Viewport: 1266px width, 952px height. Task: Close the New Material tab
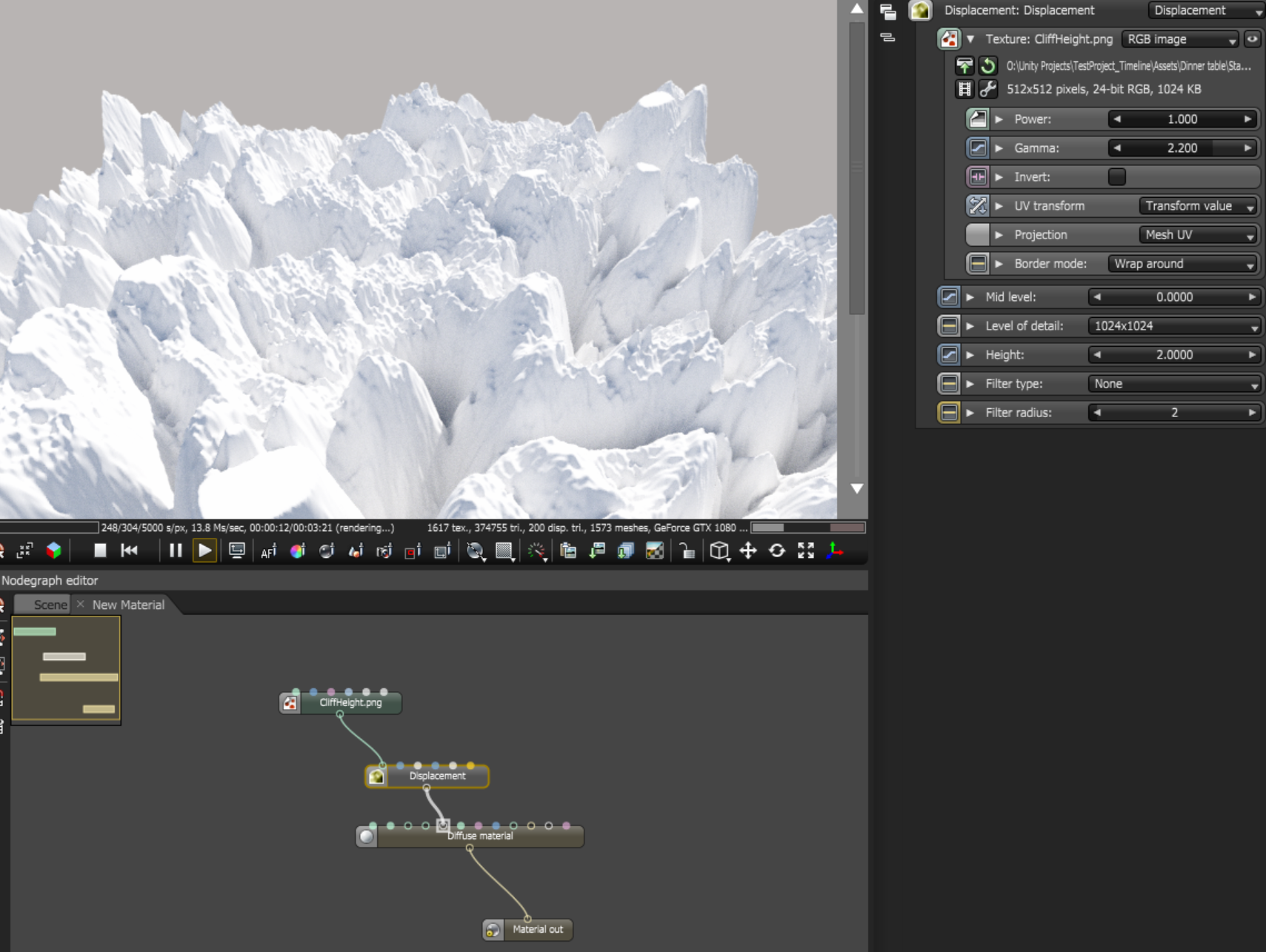[x=81, y=605]
